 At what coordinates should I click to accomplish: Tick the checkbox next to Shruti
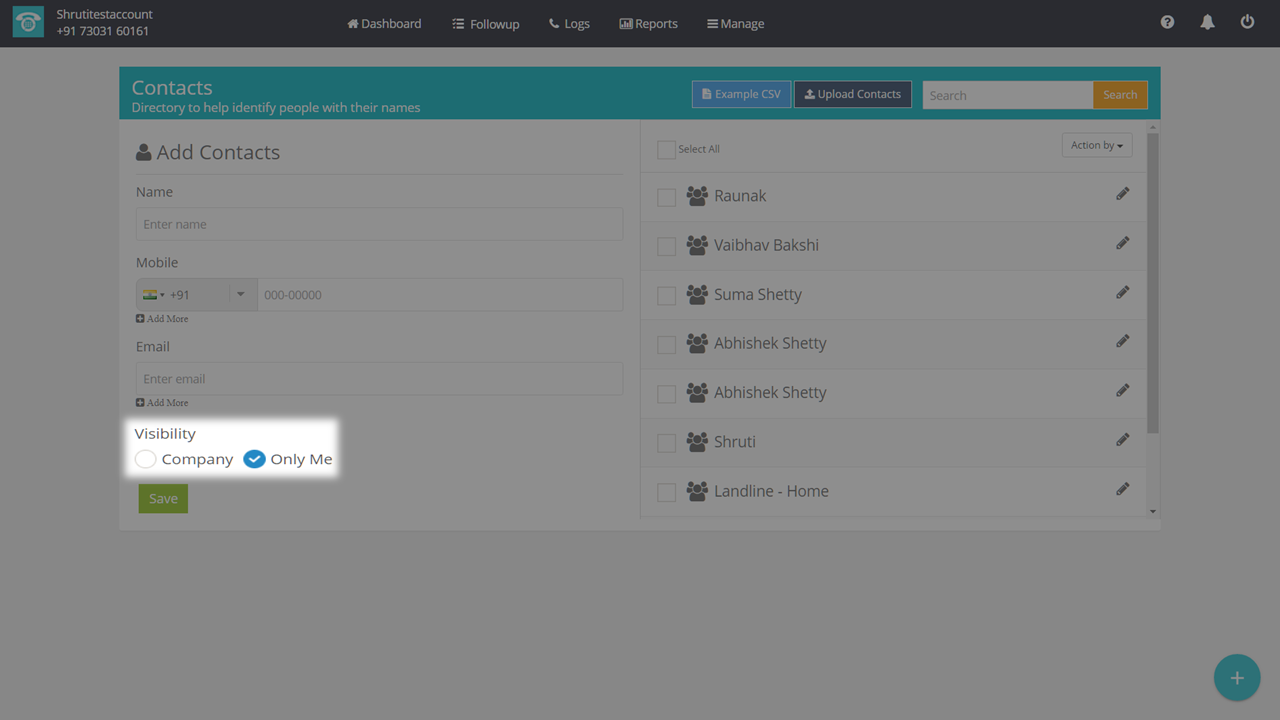[x=666, y=443]
